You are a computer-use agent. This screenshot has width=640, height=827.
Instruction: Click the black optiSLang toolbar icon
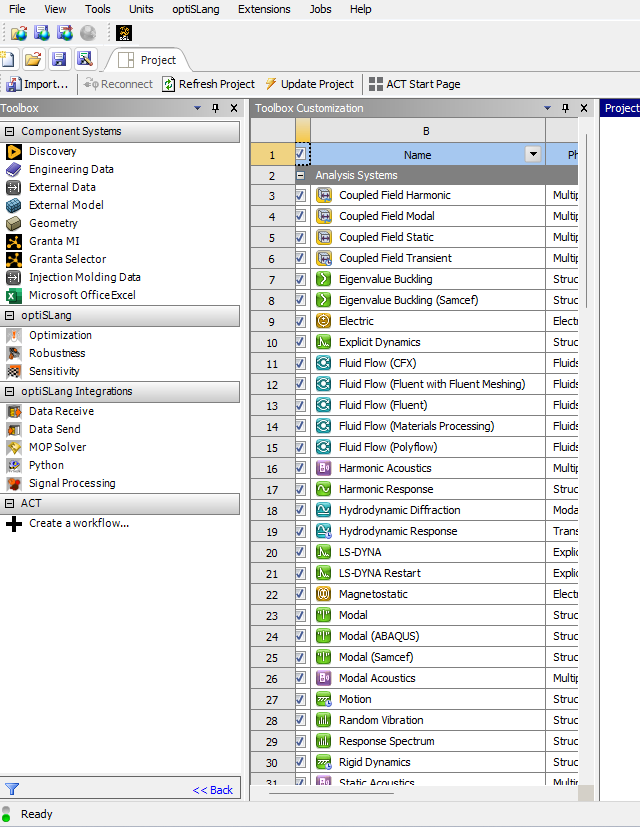(x=124, y=33)
